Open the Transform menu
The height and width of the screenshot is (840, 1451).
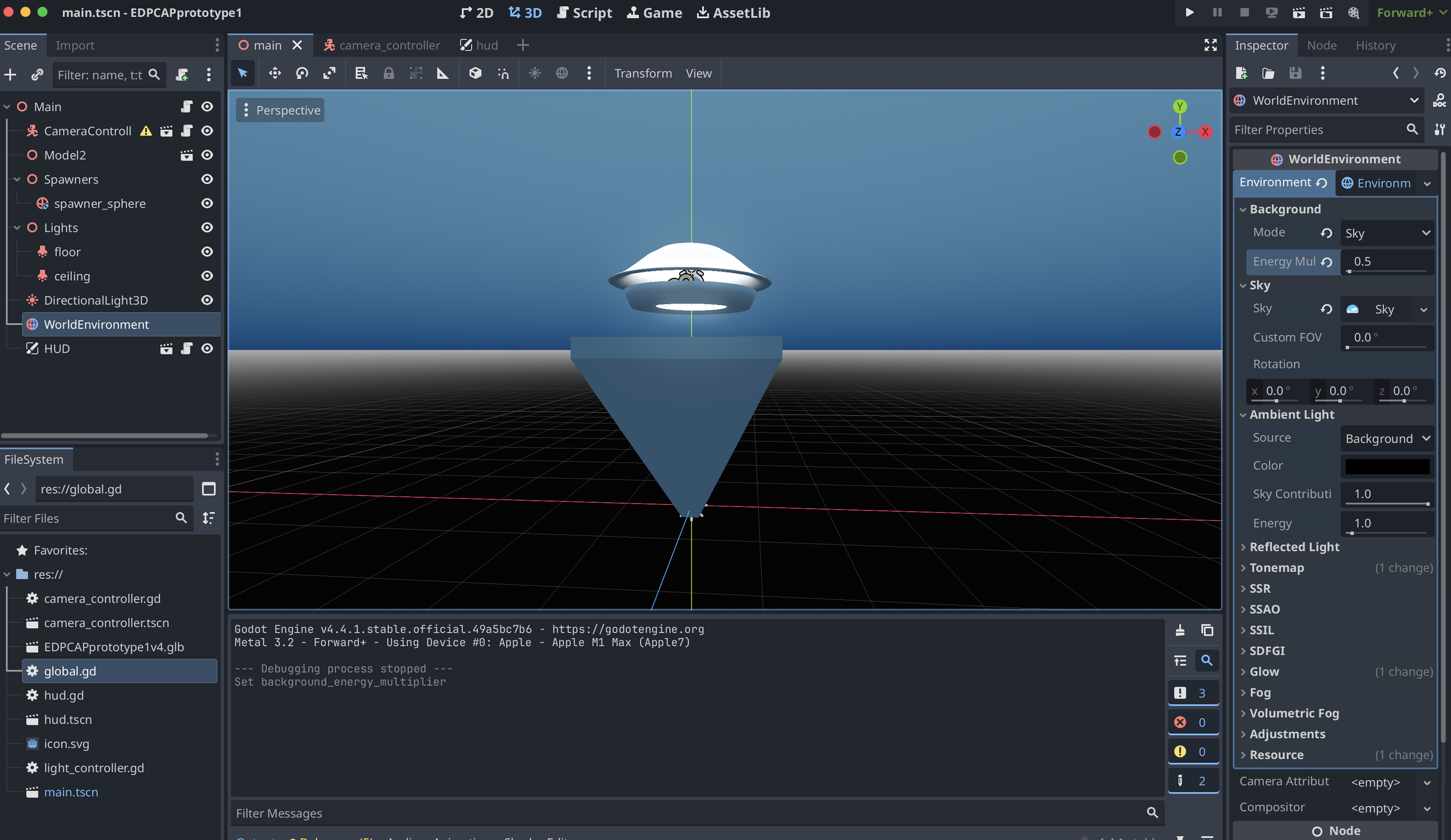pos(643,73)
